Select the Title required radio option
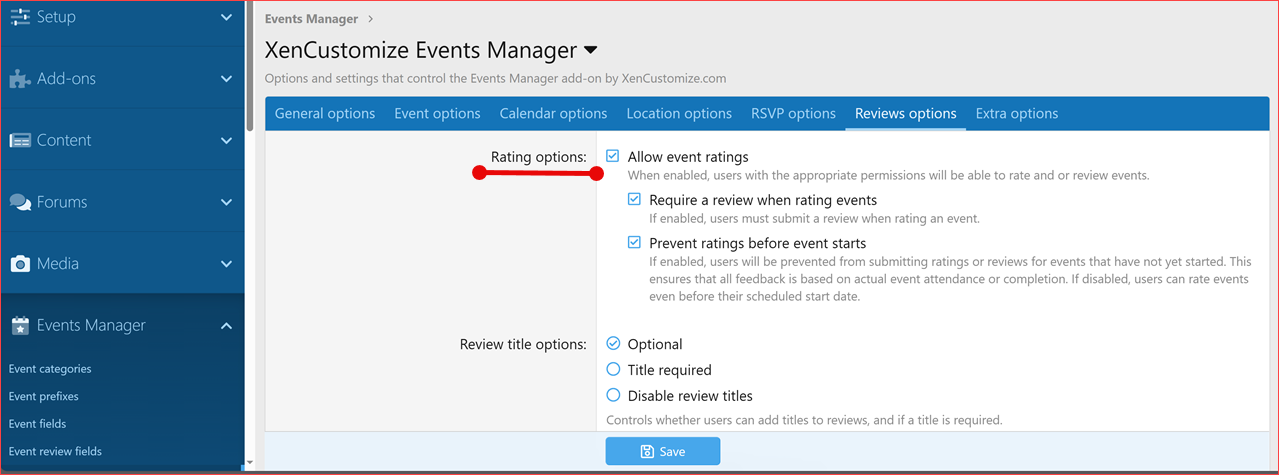This screenshot has width=1279, height=475. [613, 370]
